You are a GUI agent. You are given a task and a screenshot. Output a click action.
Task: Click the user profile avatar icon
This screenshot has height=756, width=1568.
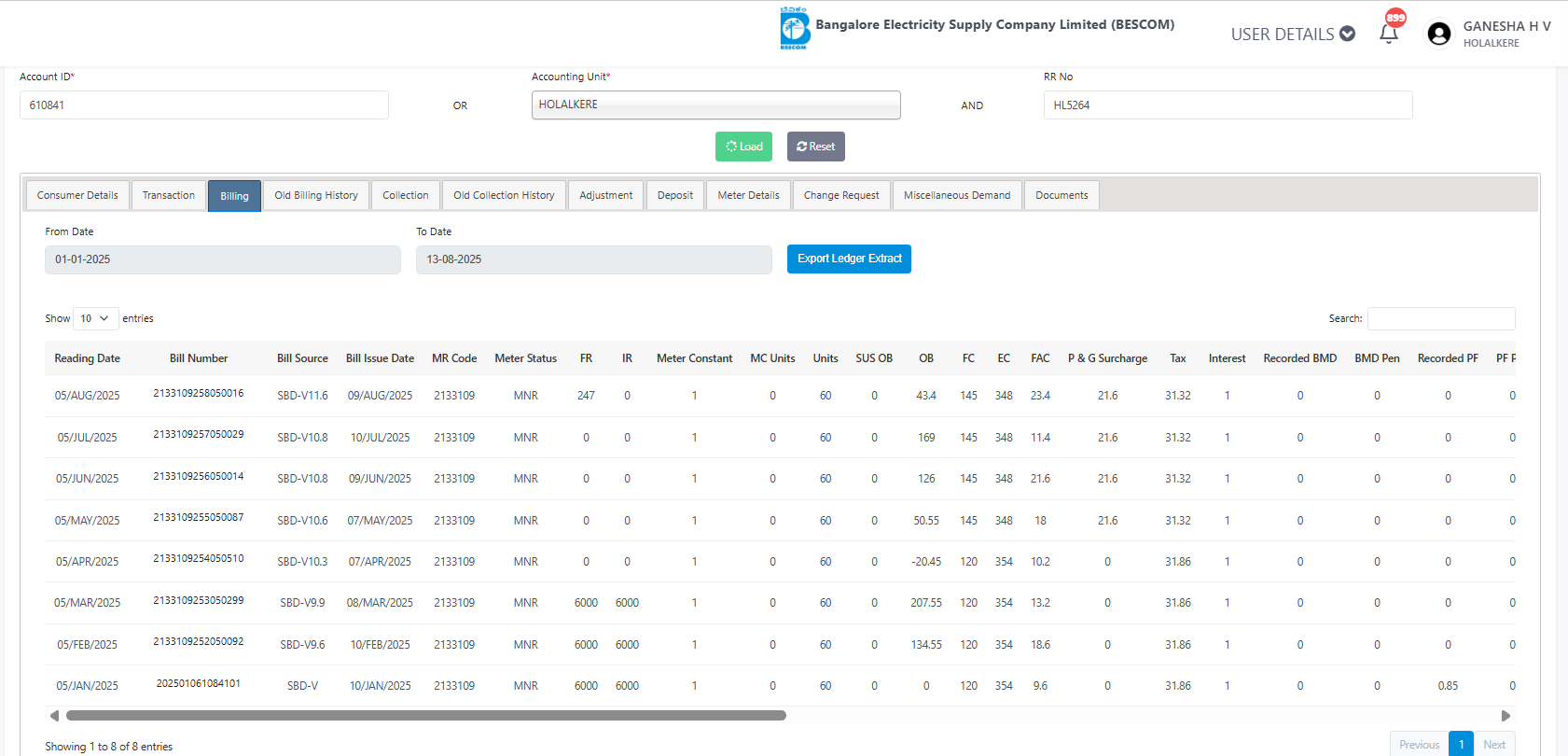pyautogui.click(x=1438, y=34)
